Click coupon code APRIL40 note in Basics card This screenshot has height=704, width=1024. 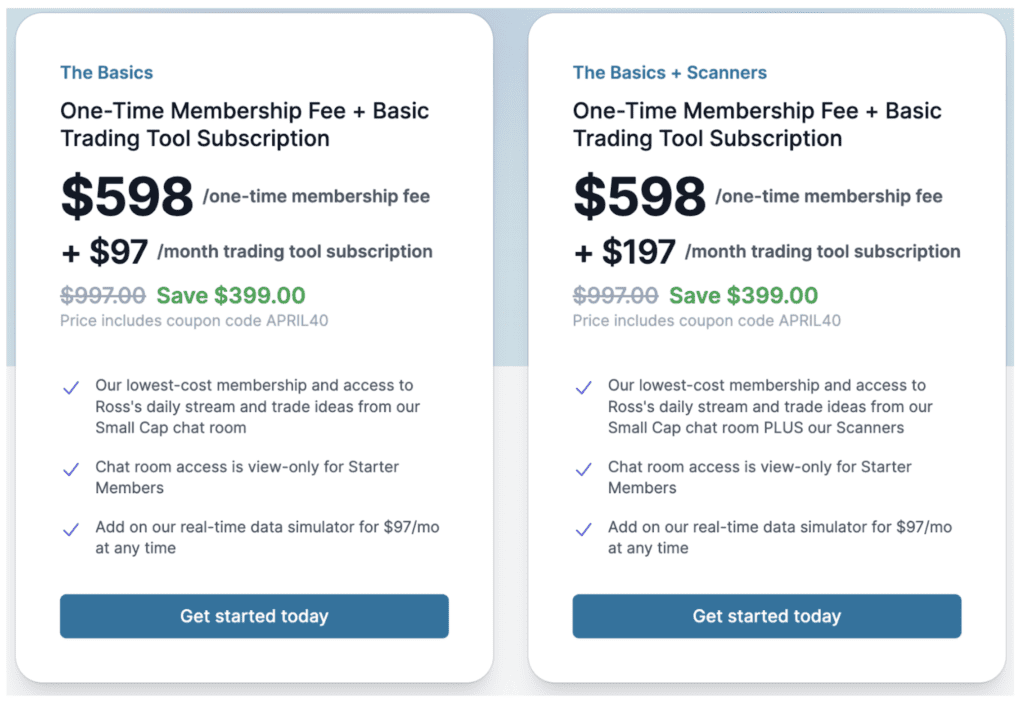click(194, 321)
